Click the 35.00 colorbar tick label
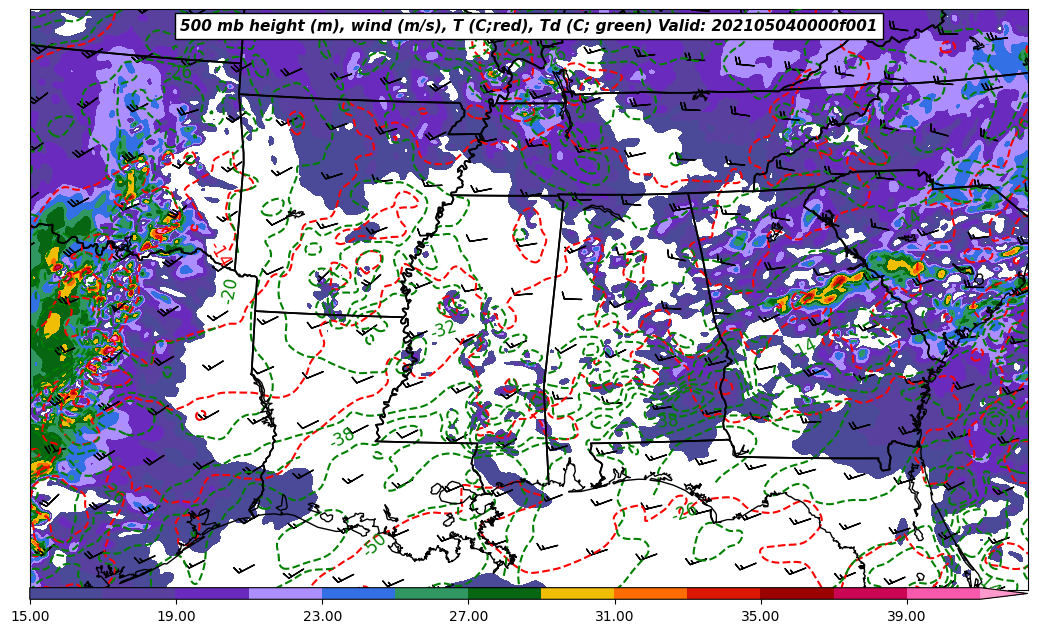Screen dimensions: 1037x633 tap(760, 616)
